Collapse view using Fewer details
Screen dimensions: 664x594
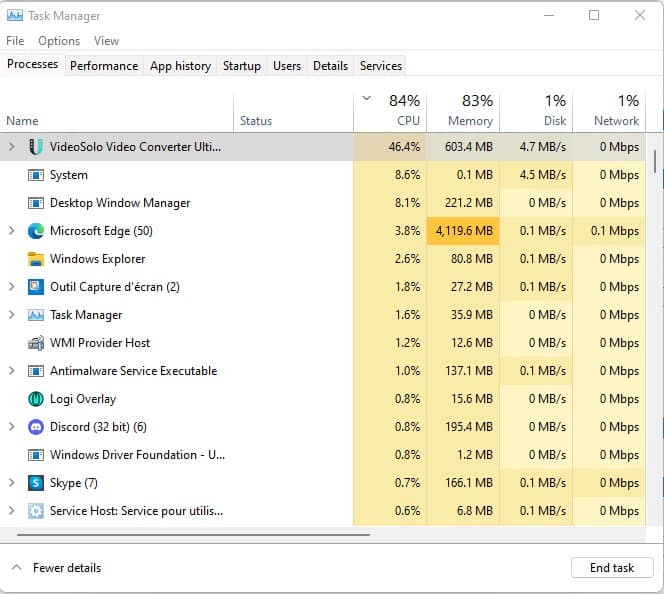(x=57, y=568)
